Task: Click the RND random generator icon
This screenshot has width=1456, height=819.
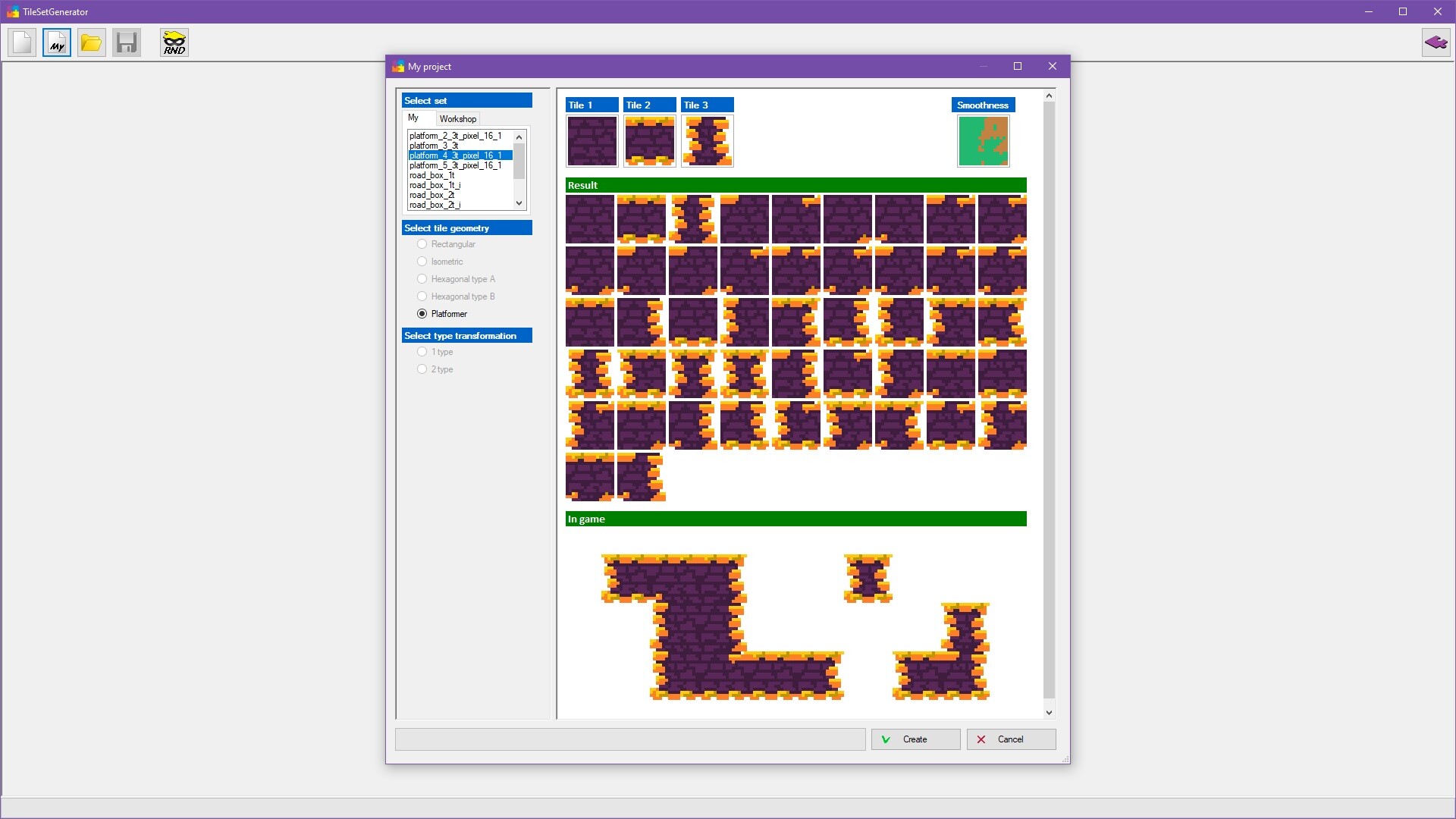Action: point(174,42)
